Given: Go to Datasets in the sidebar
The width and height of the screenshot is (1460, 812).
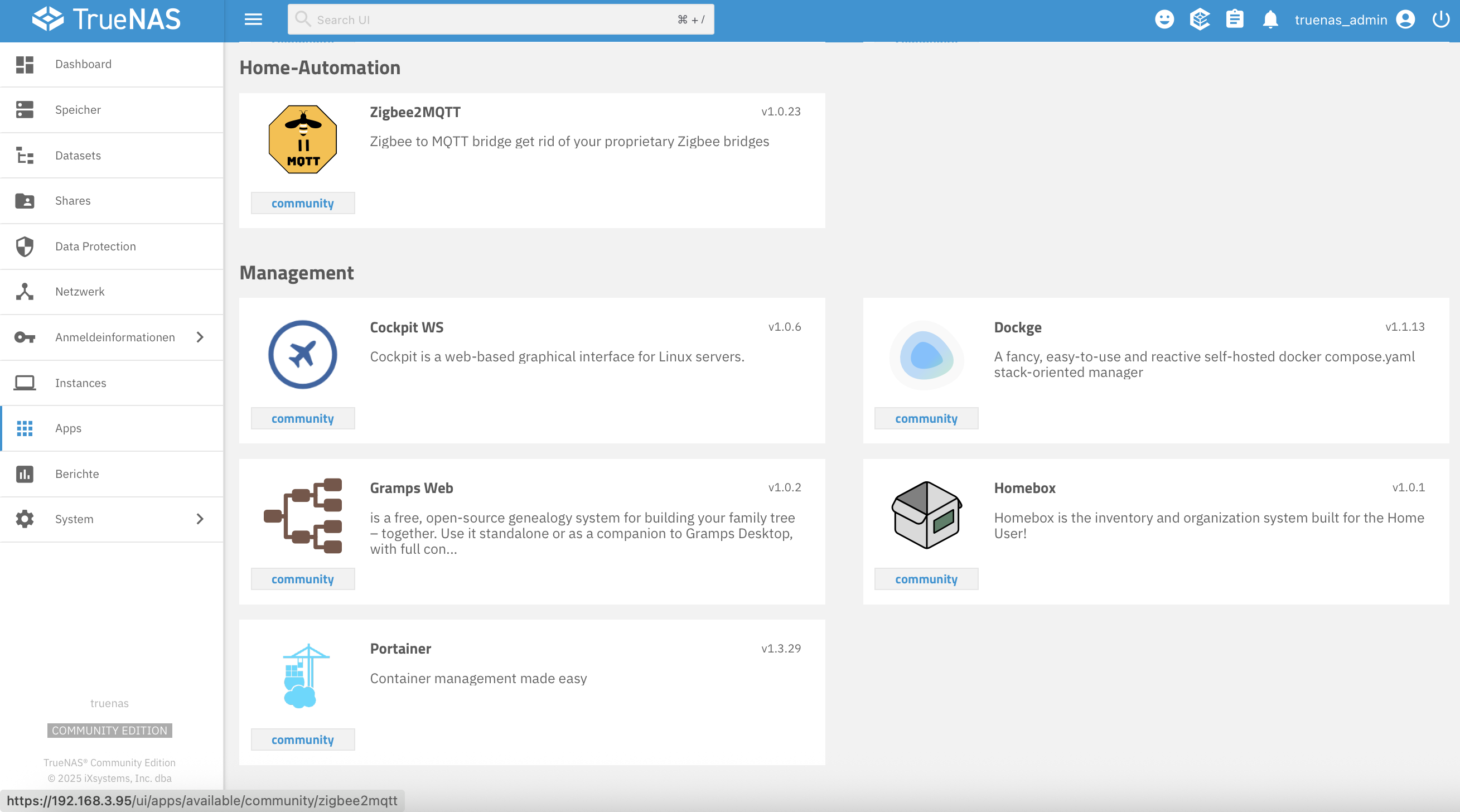Looking at the screenshot, I should click(112, 155).
